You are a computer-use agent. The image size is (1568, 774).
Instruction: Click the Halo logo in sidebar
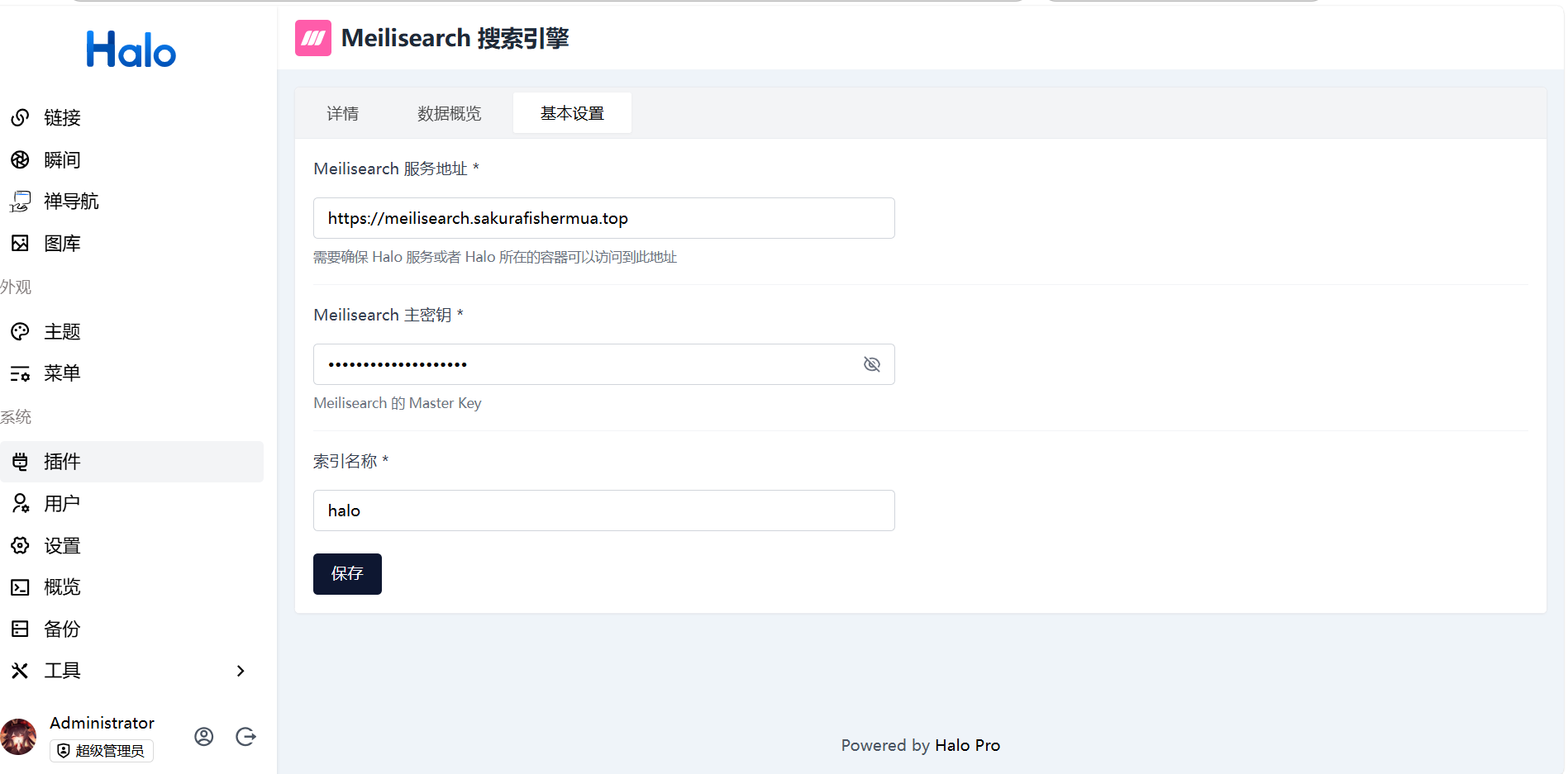point(131,50)
